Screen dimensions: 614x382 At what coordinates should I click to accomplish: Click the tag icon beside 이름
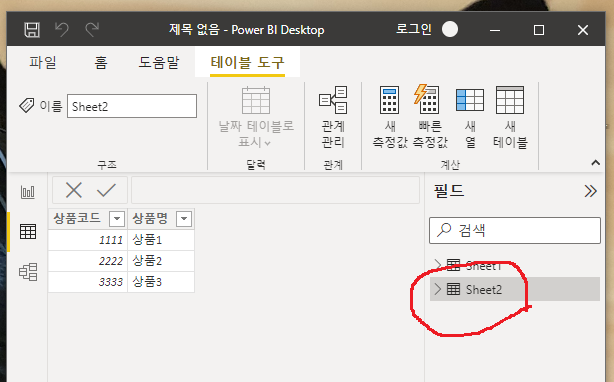click(x=27, y=106)
